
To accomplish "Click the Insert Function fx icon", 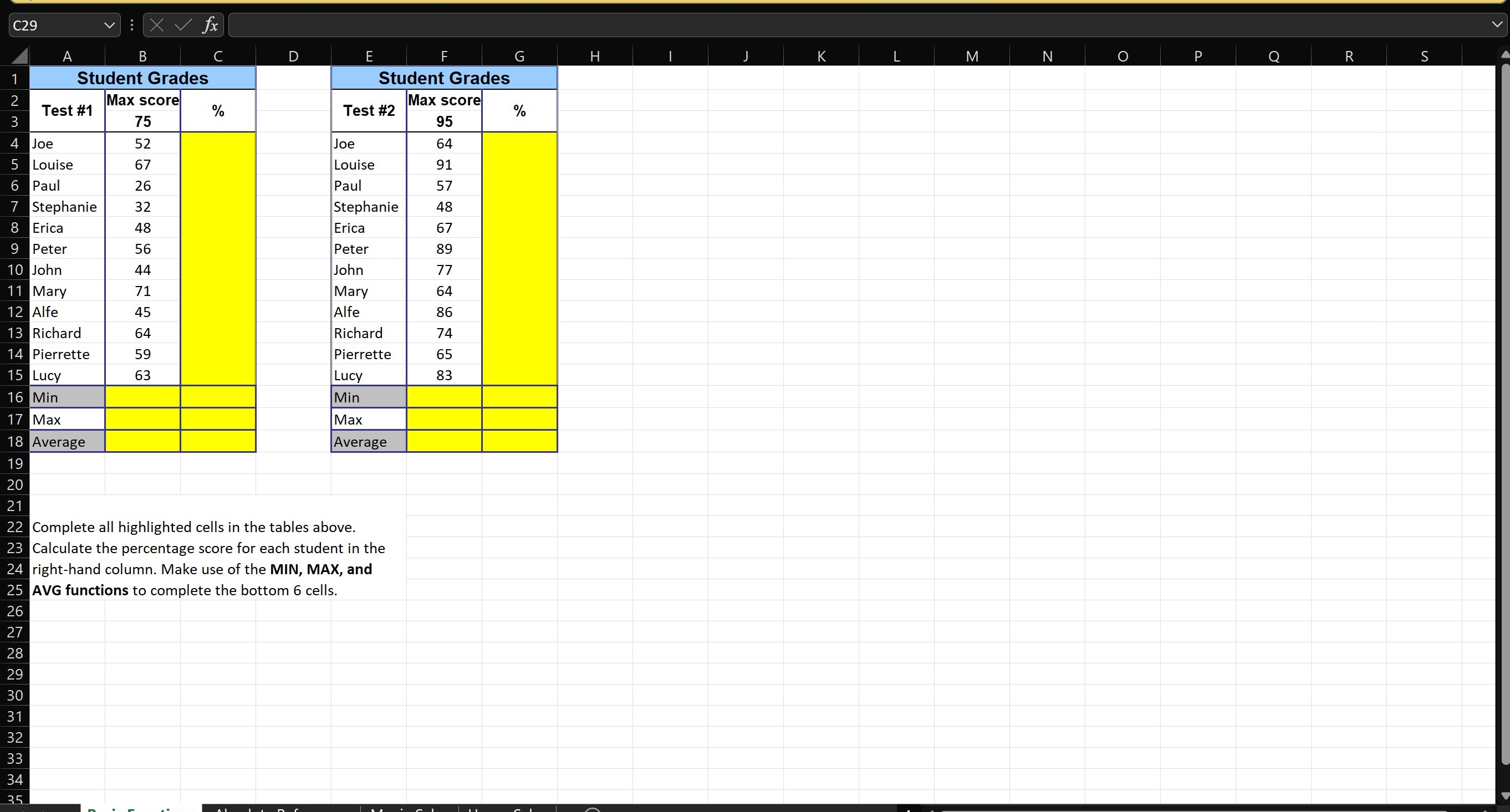I will pyautogui.click(x=210, y=25).
